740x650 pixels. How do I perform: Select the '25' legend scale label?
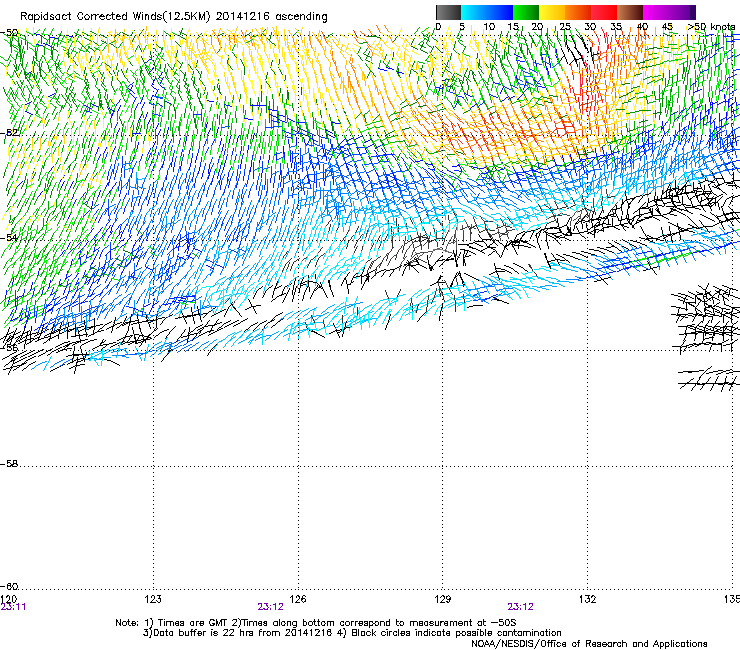564,27
